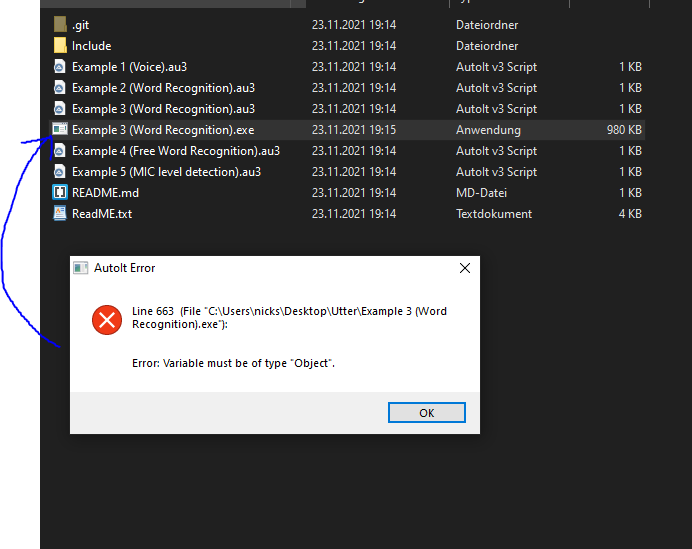
Task: Click the README.md filename
Action: tap(105, 193)
